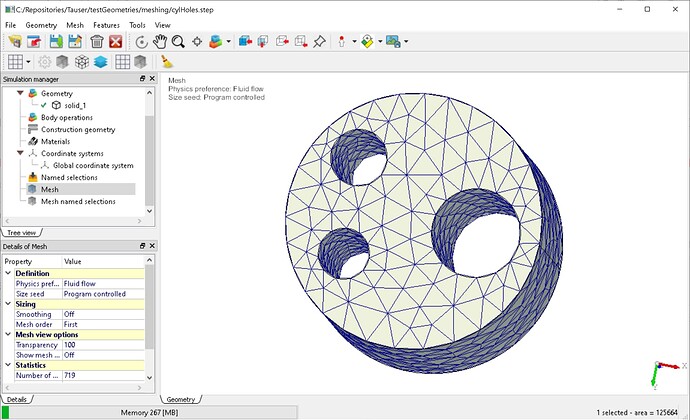
Task: Open the Geometry menu
Action: click(x=41, y=25)
